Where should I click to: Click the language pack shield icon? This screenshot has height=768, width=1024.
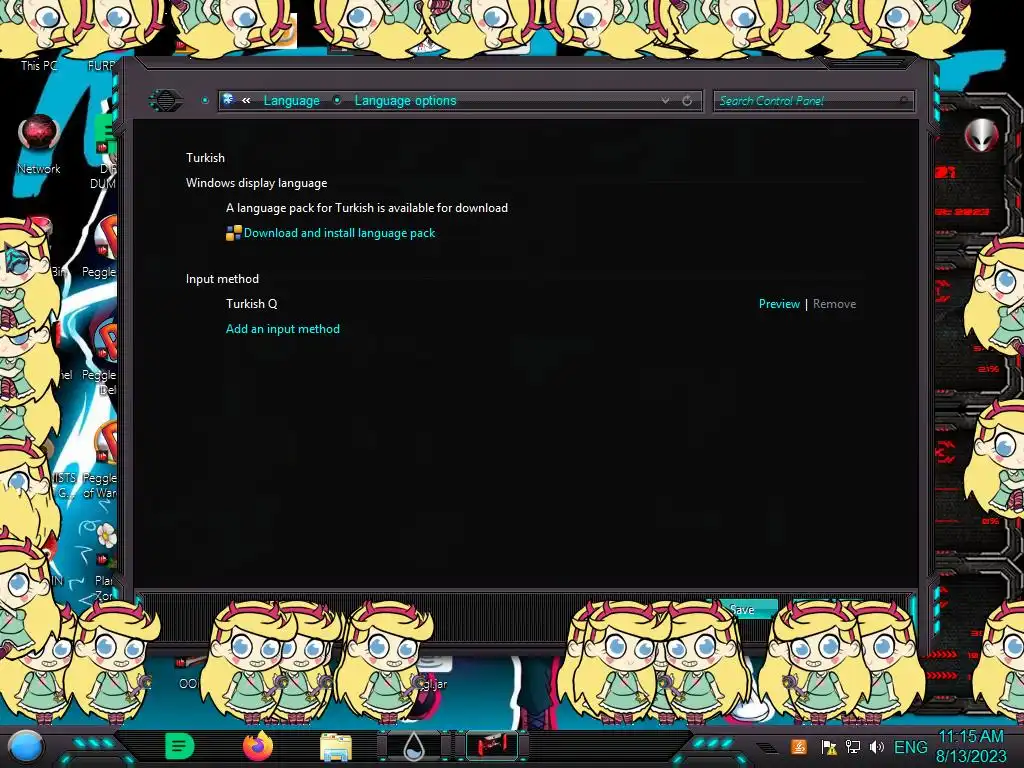[233, 233]
